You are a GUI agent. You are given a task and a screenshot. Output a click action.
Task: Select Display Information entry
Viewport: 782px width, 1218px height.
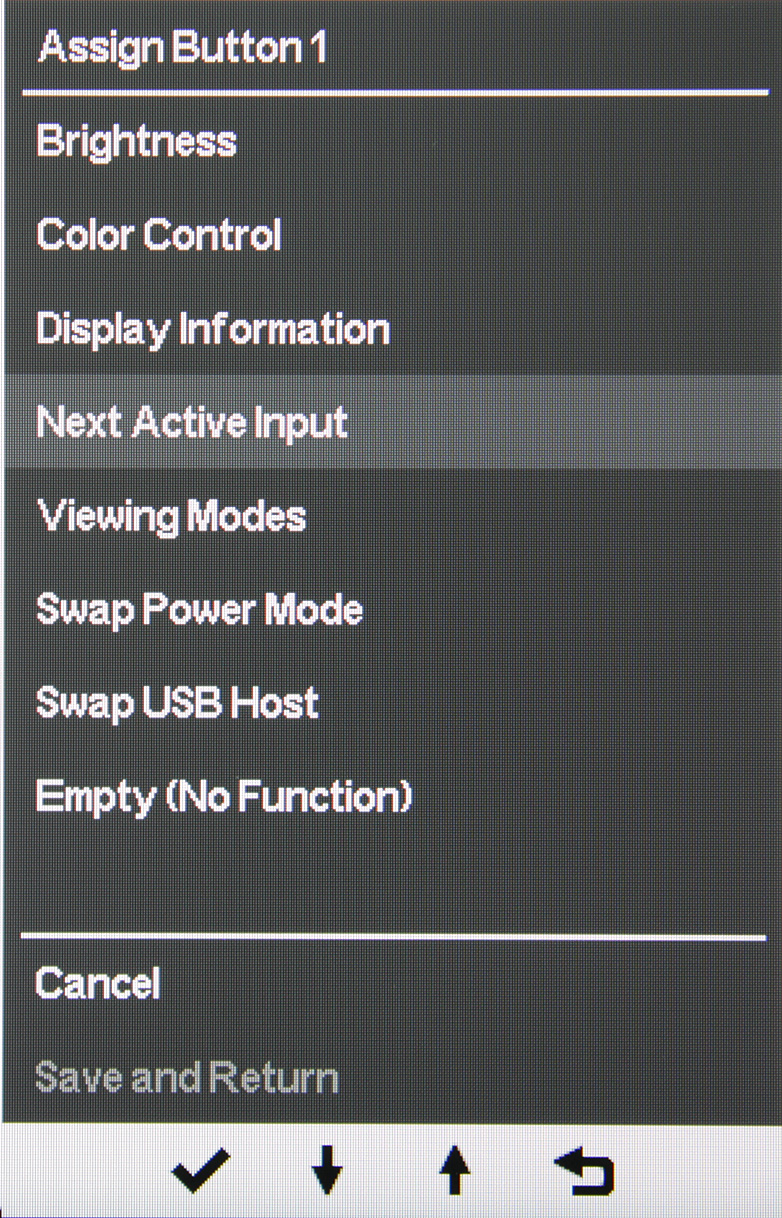(x=212, y=329)
